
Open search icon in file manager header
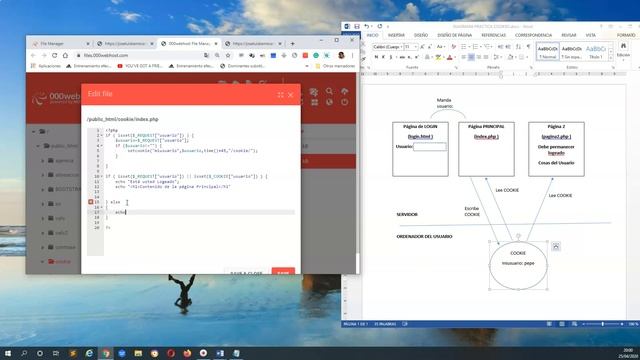coord(329,91)
